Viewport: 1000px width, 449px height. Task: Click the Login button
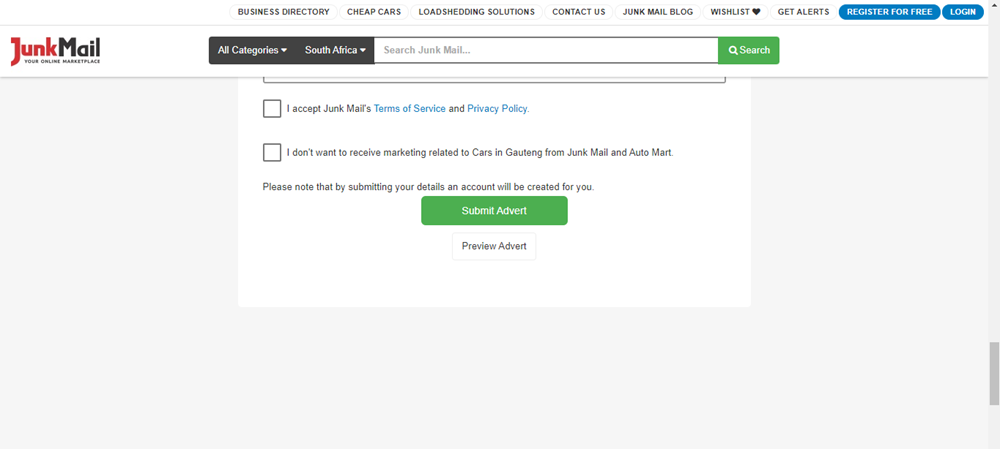click(x=962, y=12)
